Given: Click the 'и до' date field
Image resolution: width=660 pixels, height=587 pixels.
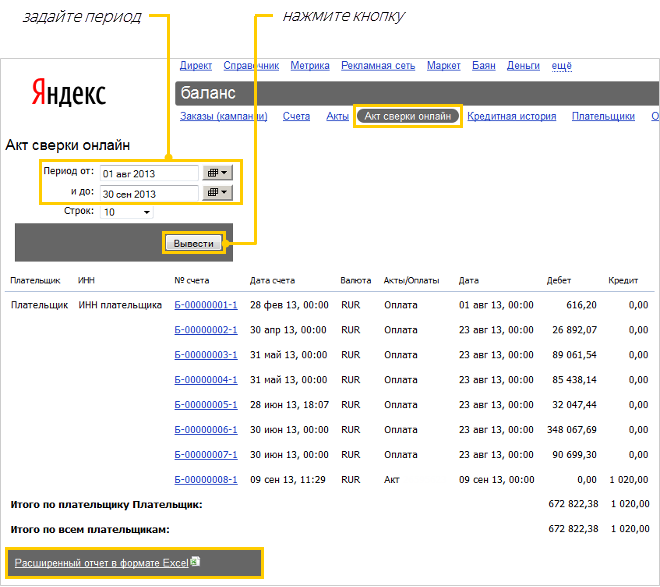Looking at the screenshot, I should click(x=149, y=194).
